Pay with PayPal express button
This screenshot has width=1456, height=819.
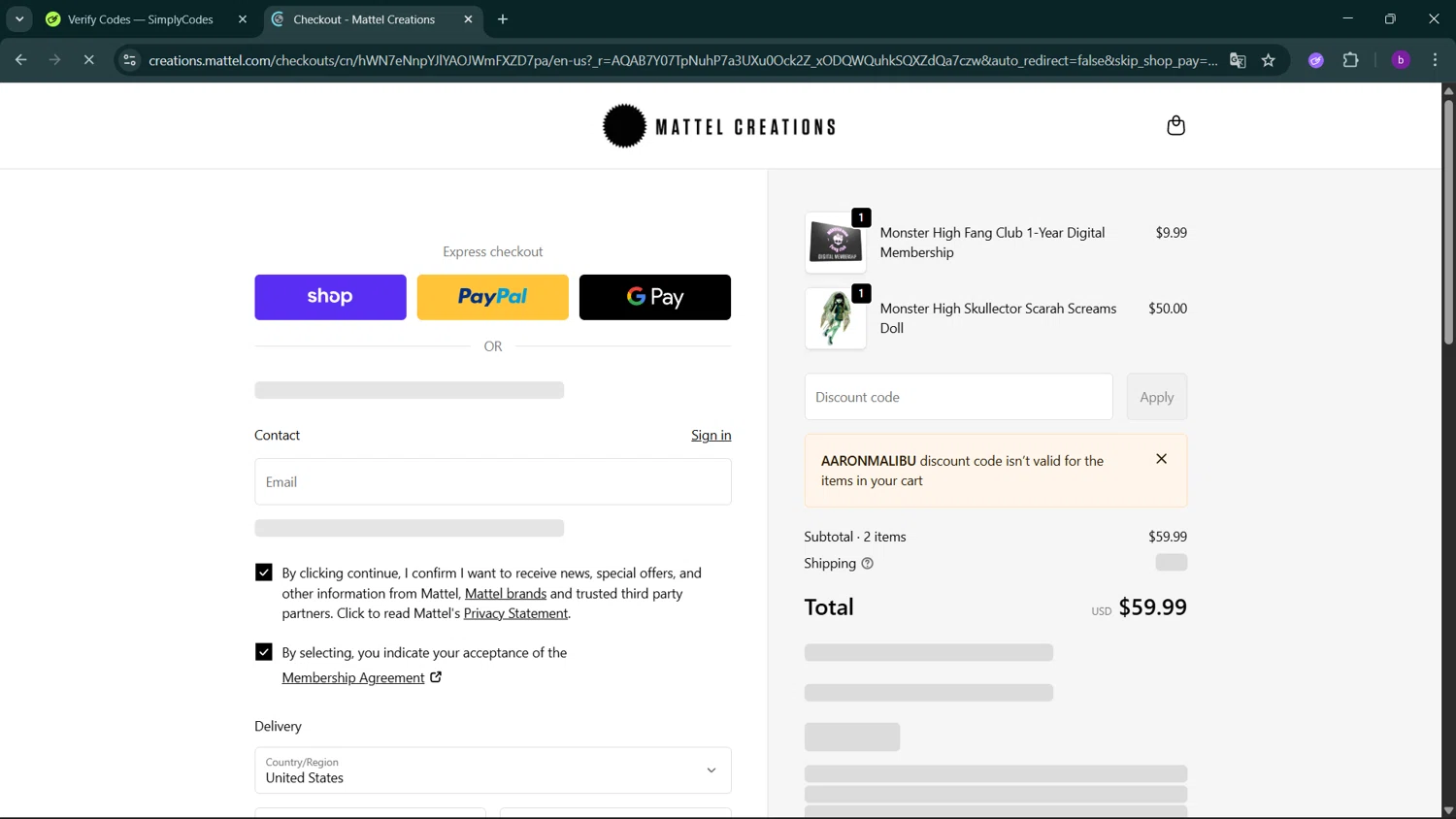tap(493, 297)
